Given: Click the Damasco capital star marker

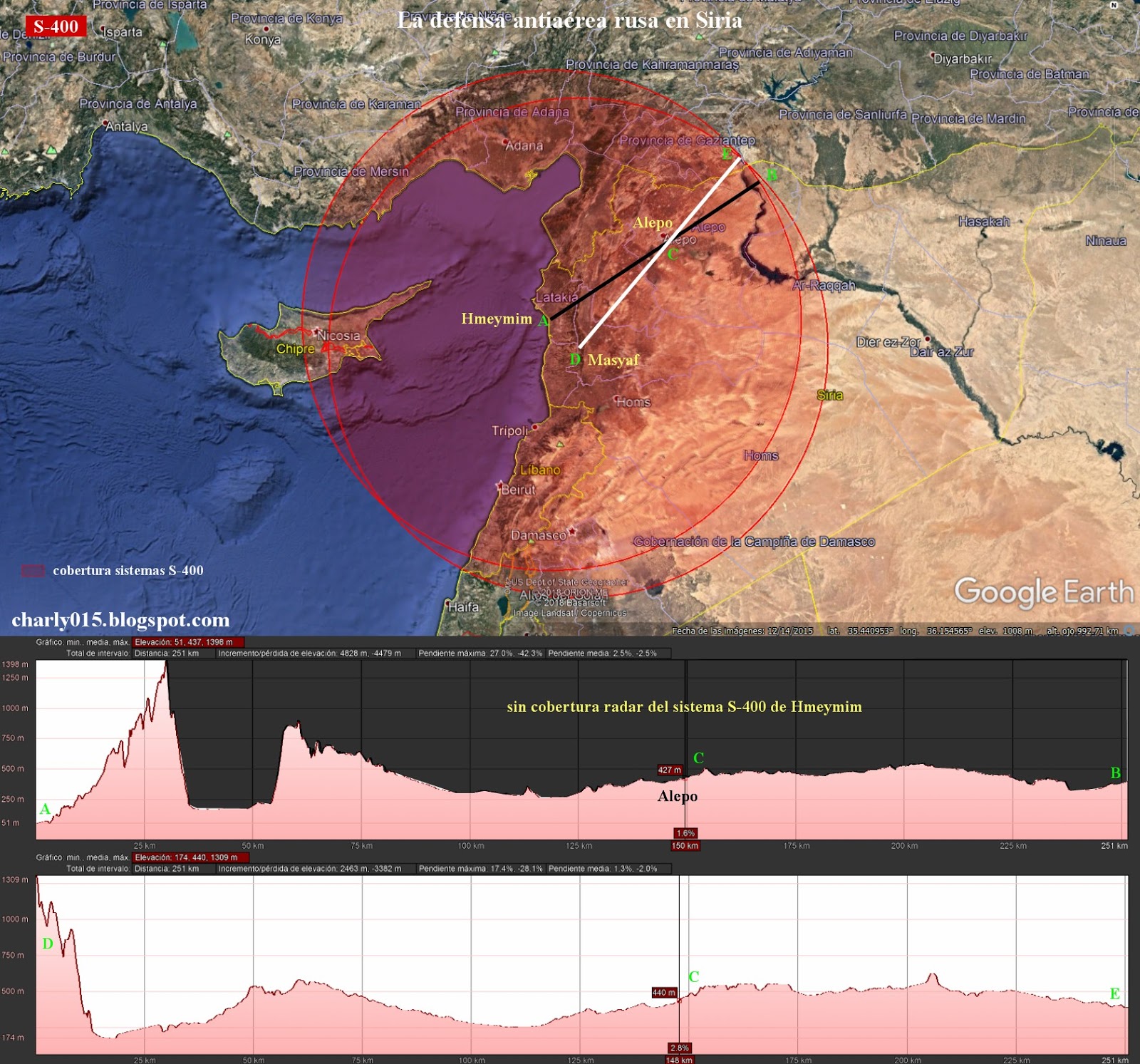Looking at the screenshot, I should [571, 532].
